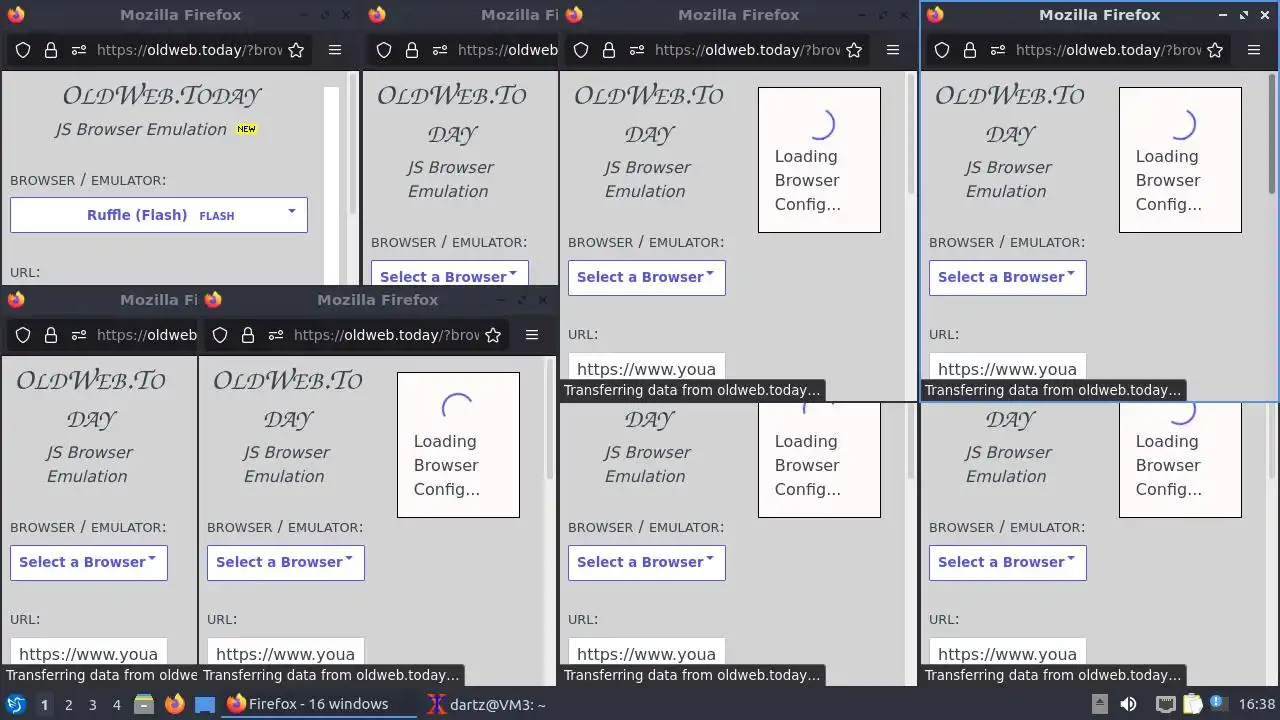Click the padlock site info icon in the Ruffle (Flash) window
1280x720 pixels.
(x=51, y=50)
